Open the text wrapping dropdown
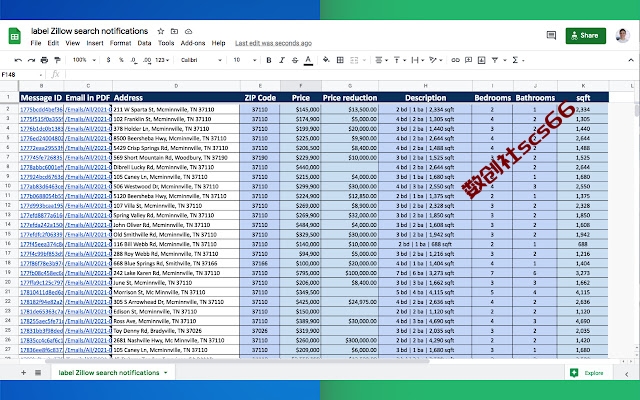 tap(418, 60)
